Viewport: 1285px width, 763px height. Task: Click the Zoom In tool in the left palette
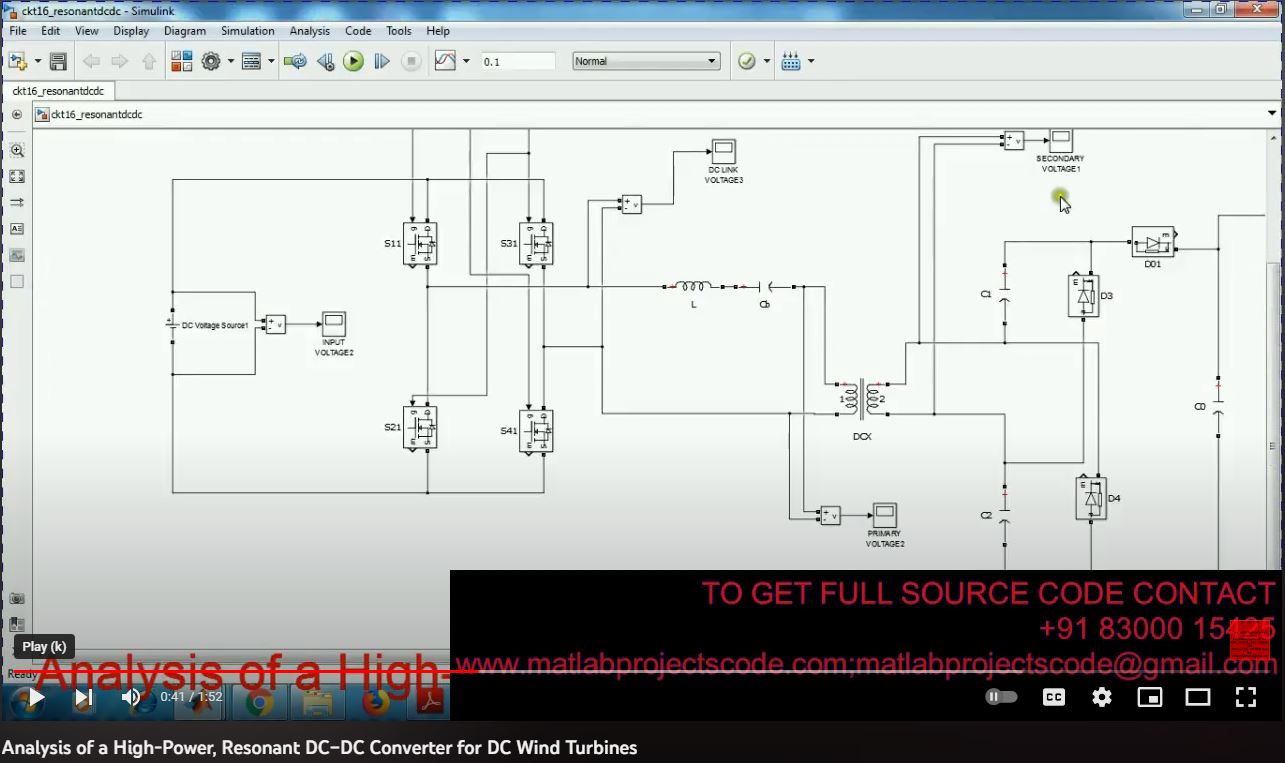click(x=17, y=151)
